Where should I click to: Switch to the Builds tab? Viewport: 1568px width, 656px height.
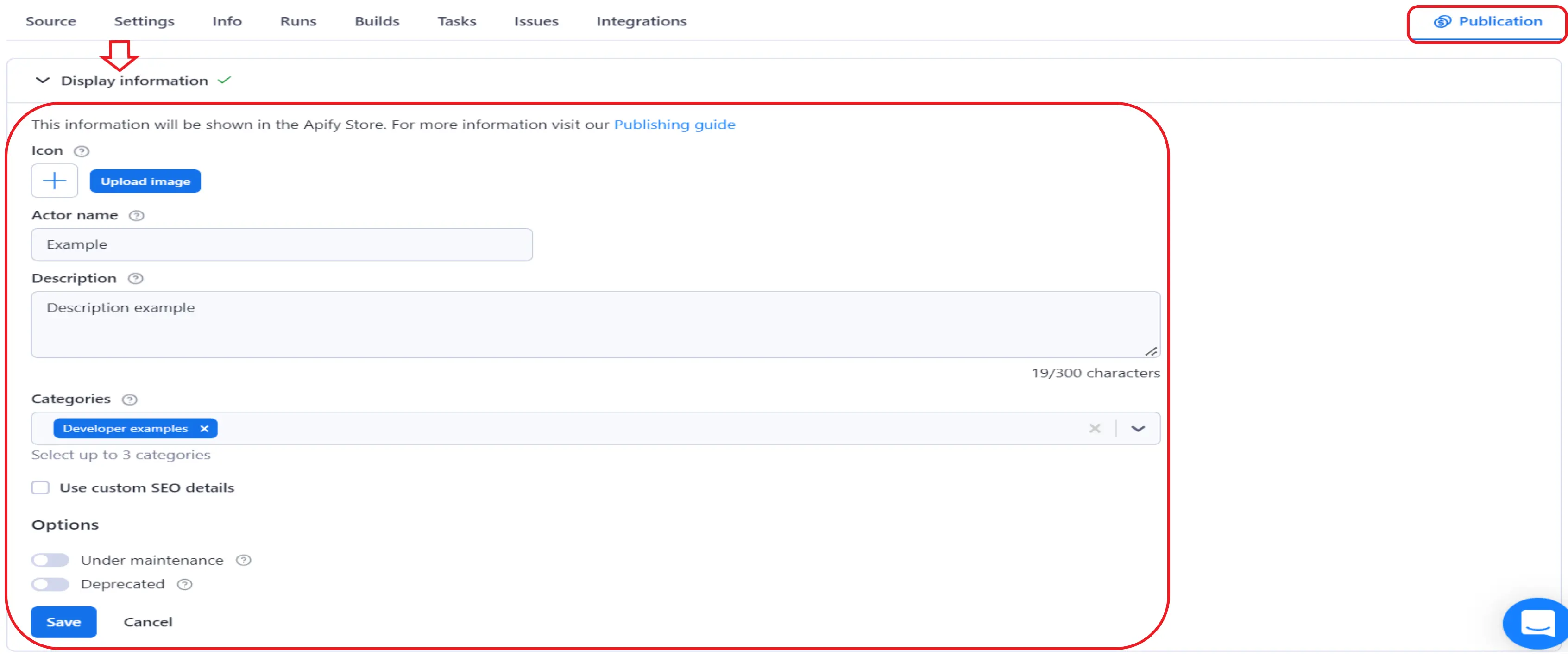[377, 21]
